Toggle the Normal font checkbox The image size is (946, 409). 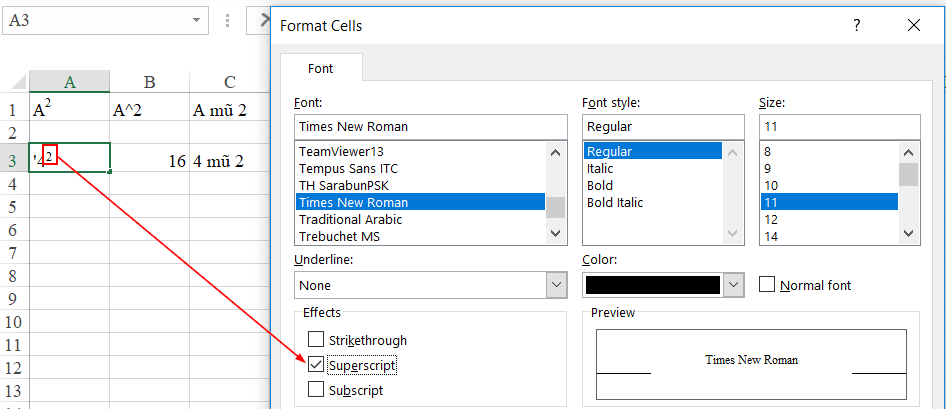coord(767,285)
